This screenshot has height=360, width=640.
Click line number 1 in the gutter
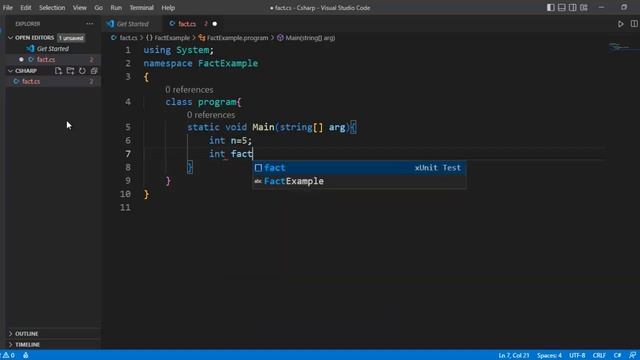click(x=128, y=50)
